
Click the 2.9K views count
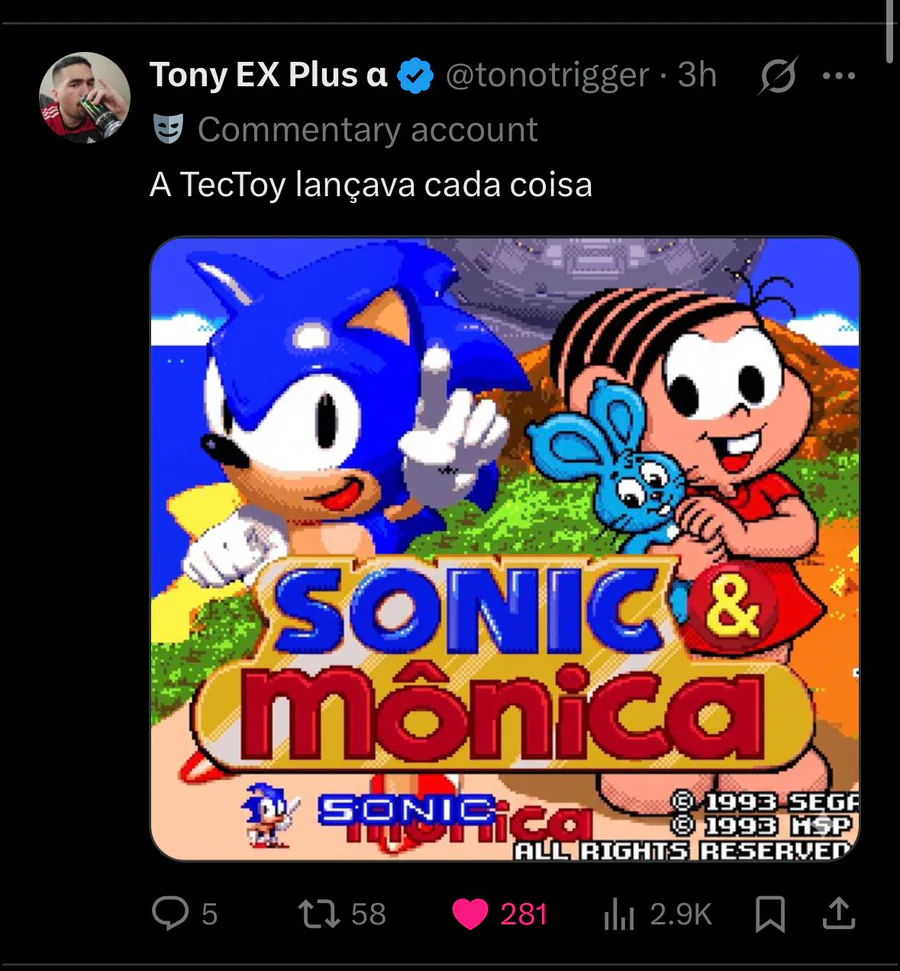pos(680,913)
